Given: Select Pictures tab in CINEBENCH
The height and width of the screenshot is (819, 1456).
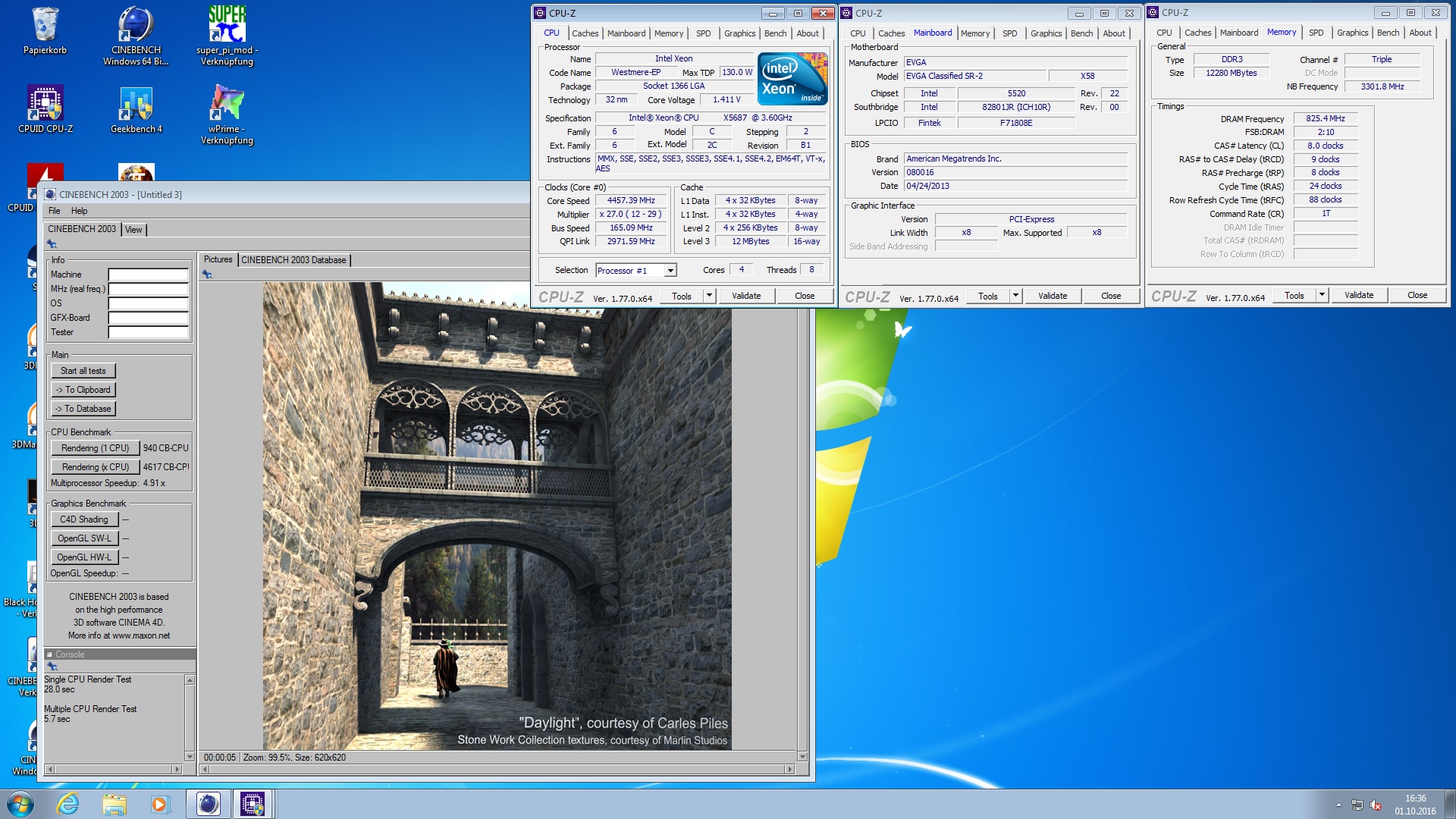Looking at the screenshot, I should point(218,259).
